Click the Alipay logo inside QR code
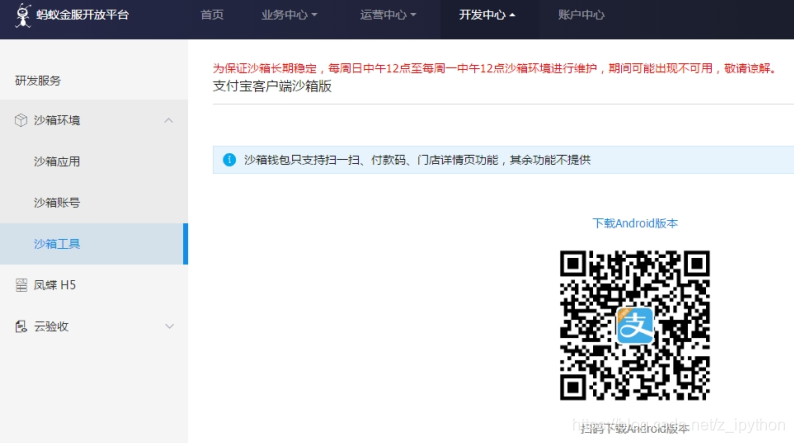This screenshot has width=794, height=443. pyautogui.click(x=634, y=326)
